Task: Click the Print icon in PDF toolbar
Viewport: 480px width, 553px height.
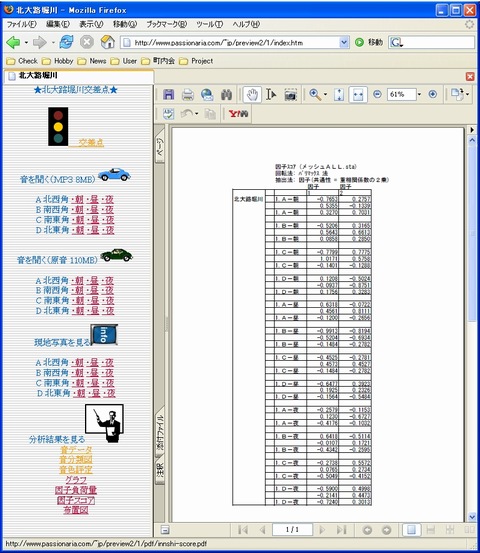Action: coord(188,95)
